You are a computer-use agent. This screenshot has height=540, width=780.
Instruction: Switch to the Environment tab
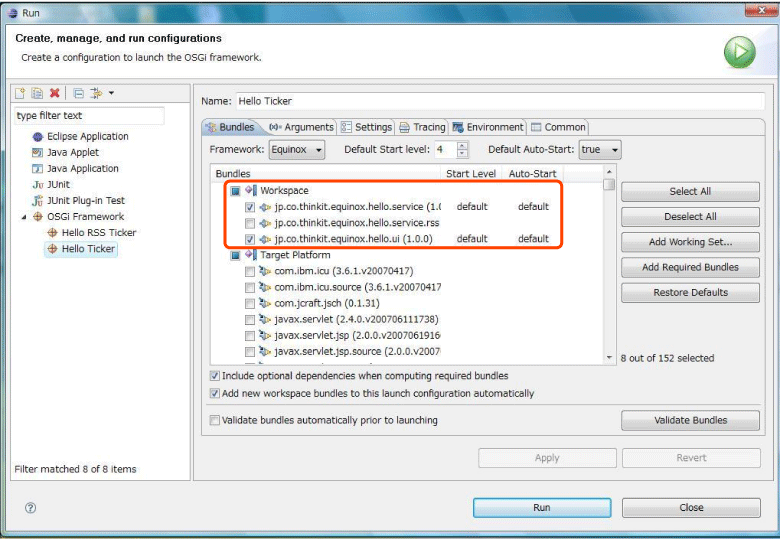pyautogui.click(x=488, y=127)
